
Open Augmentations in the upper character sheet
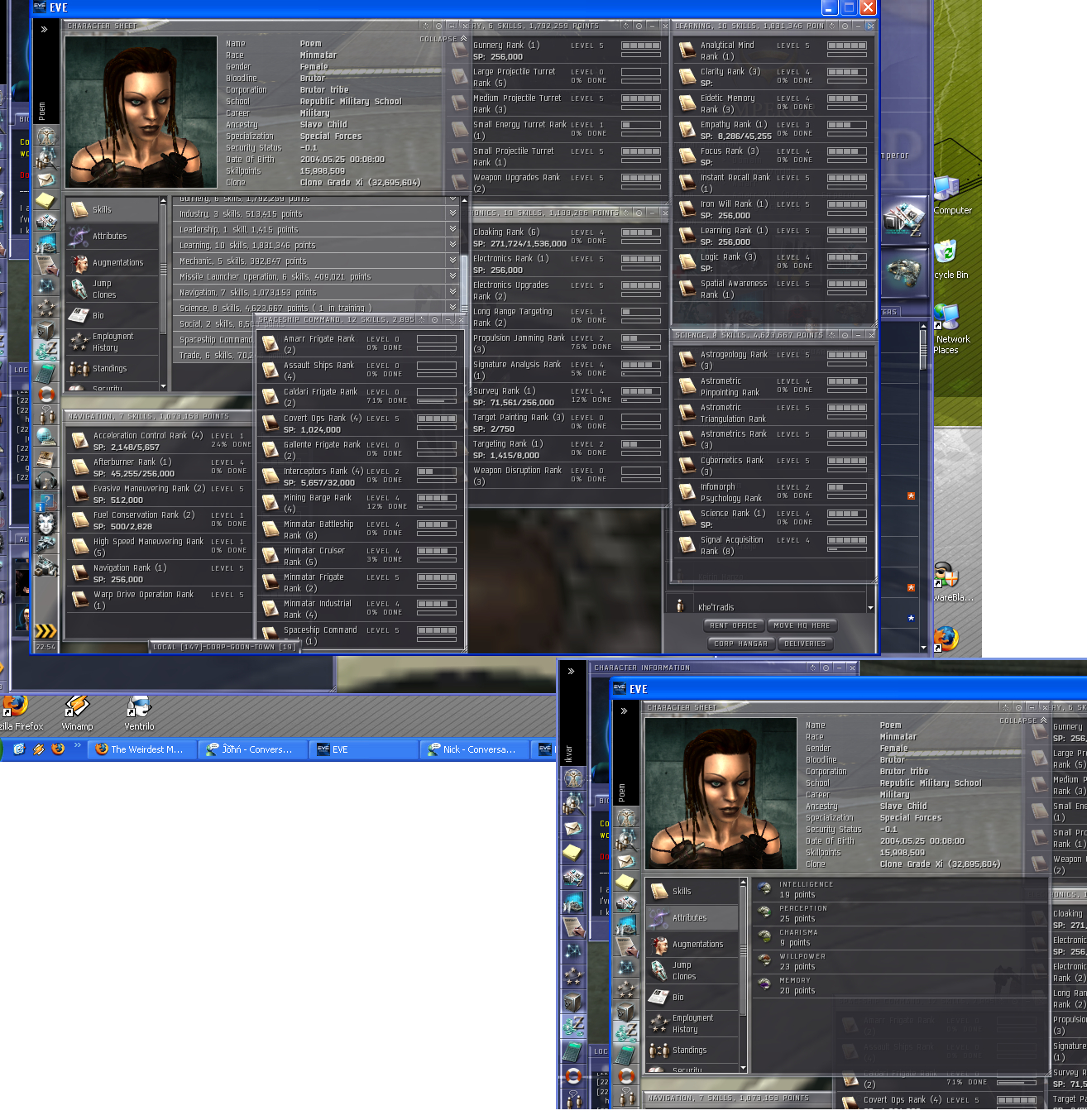pyautogui.click(x=113, y=263)
